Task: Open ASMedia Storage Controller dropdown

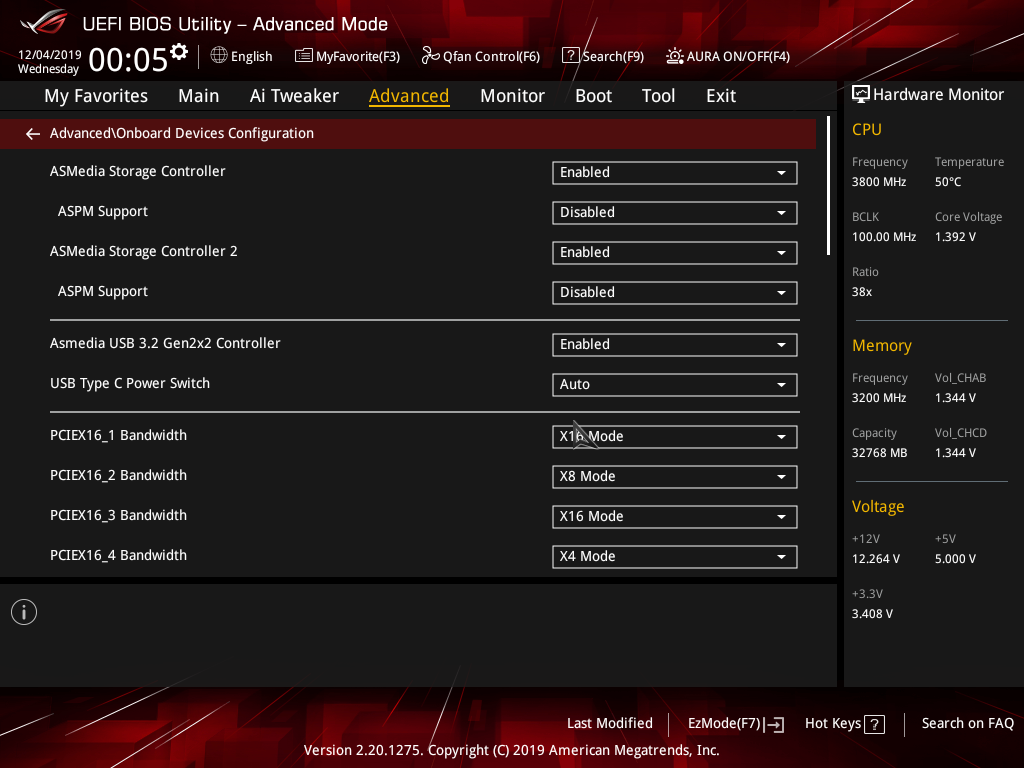Action: pyautogui.click(x=675, y=172)
